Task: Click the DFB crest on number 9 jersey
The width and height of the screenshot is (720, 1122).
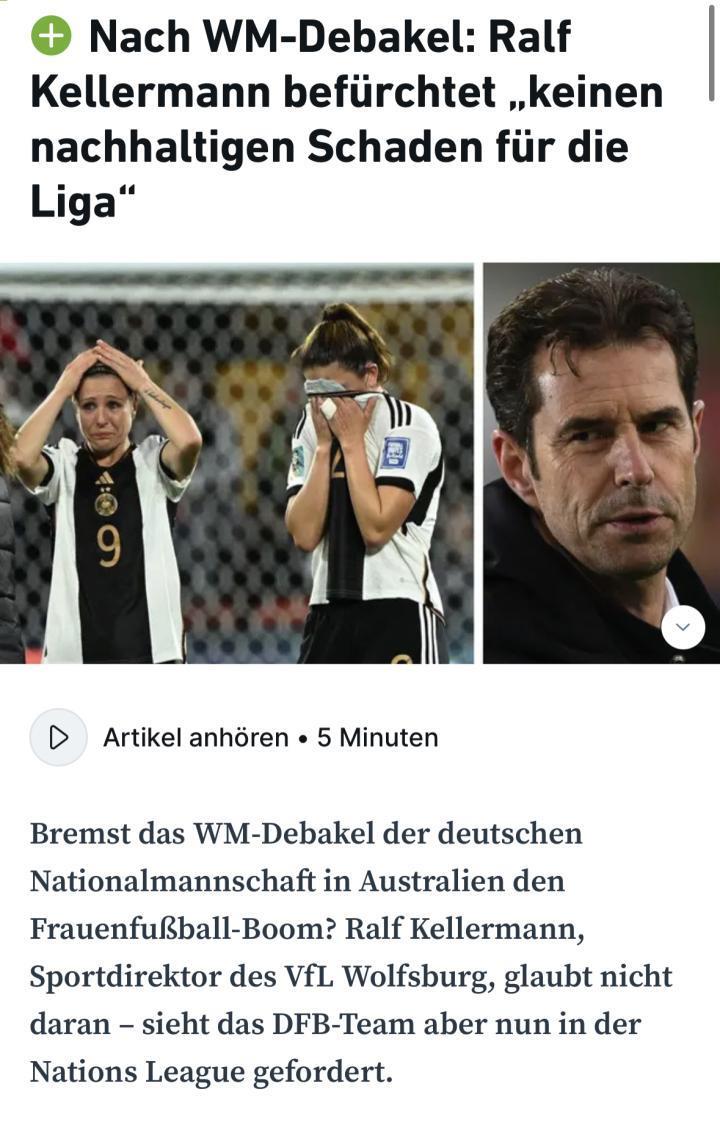Action: 106,503
